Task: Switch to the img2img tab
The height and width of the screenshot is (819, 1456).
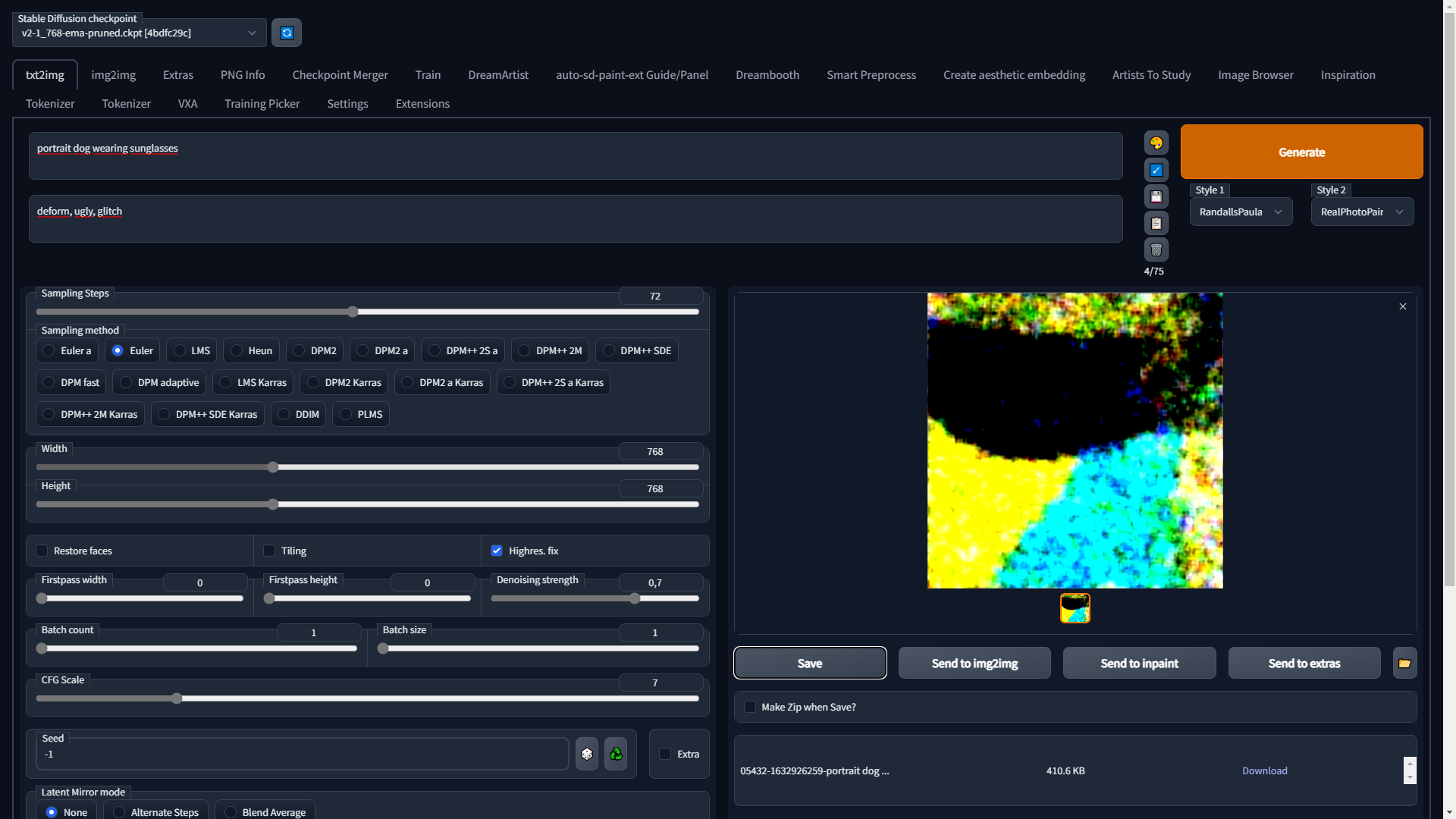Action: point(113,74)
